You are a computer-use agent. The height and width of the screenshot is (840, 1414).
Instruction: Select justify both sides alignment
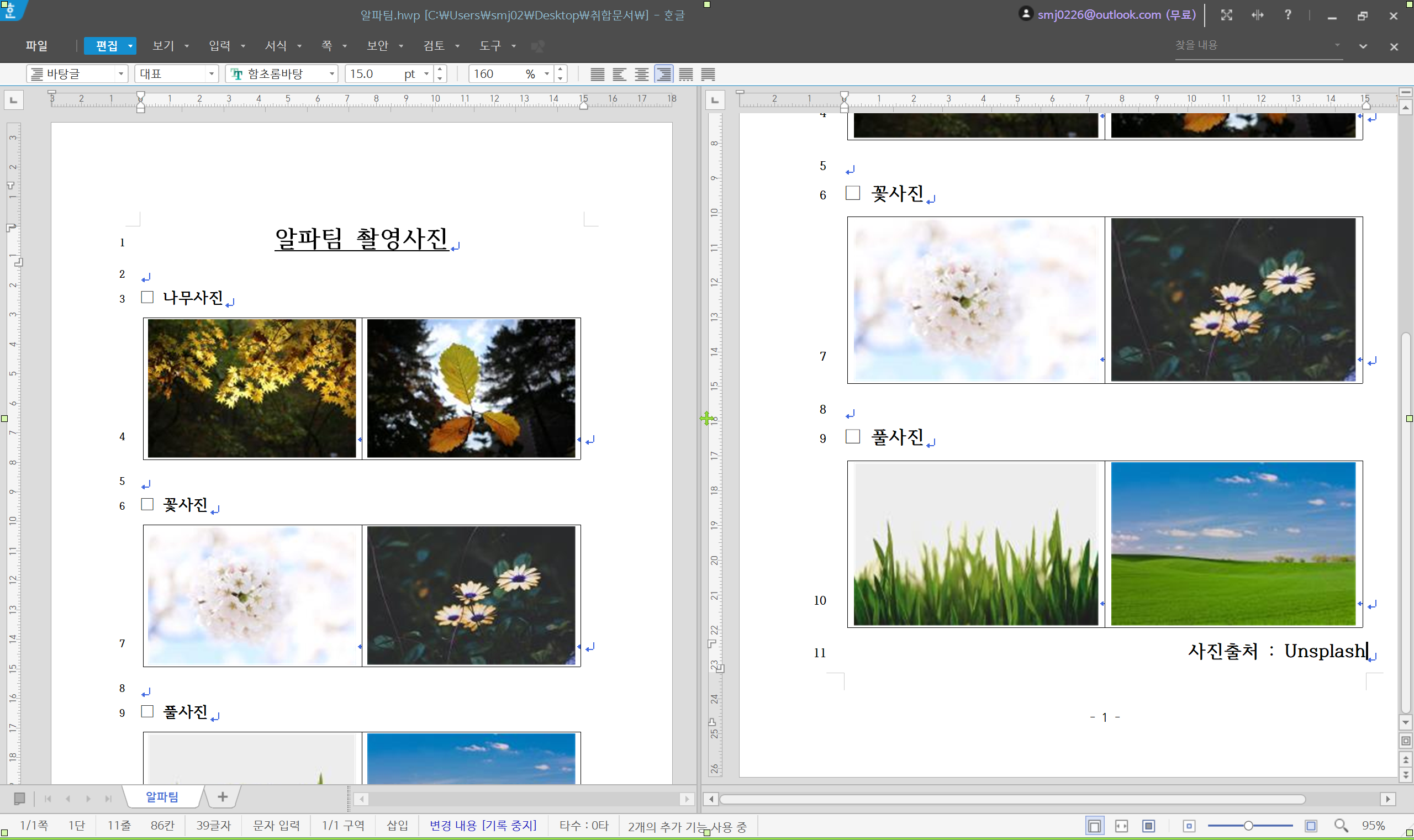pos(597,74)
